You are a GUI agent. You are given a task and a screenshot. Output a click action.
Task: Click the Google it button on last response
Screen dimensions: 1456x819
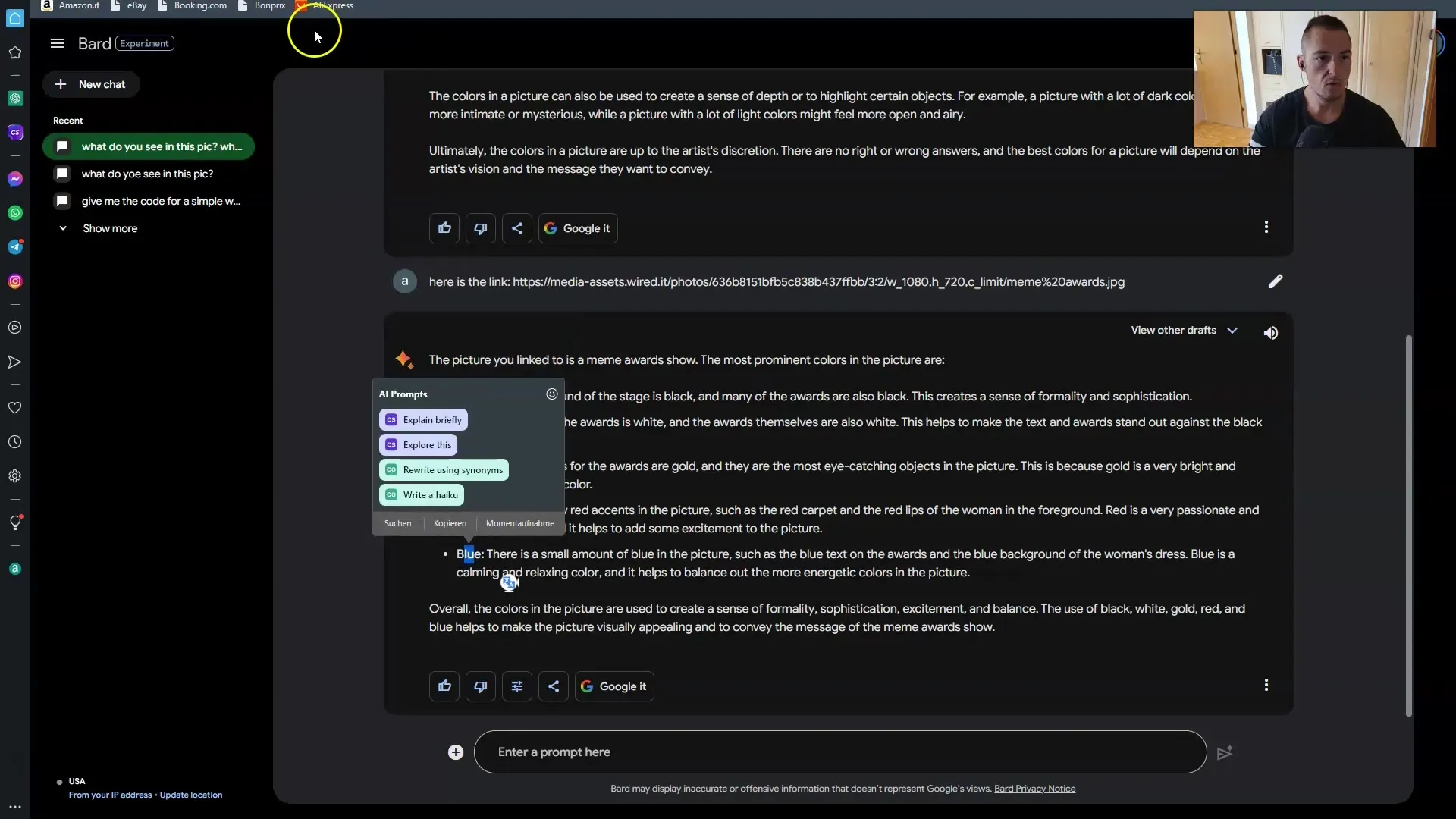pos(614,686)
